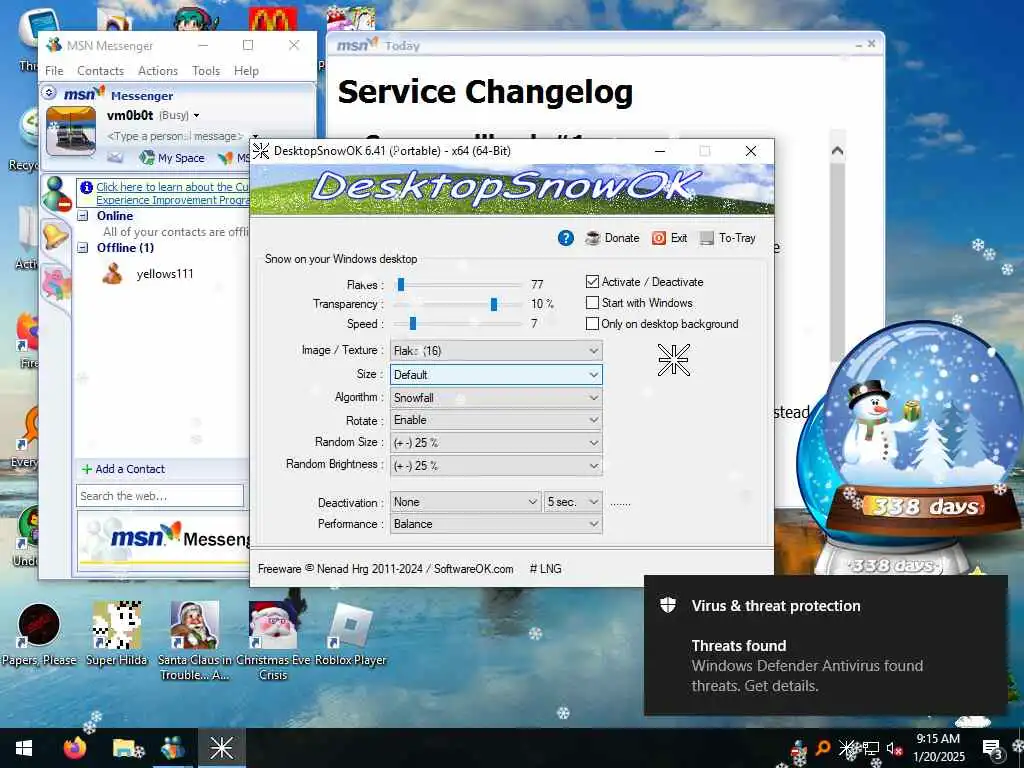Open the Roblox Player desktop shortcut
This screenshot has width=1024, height=768.
coord(351,634)
